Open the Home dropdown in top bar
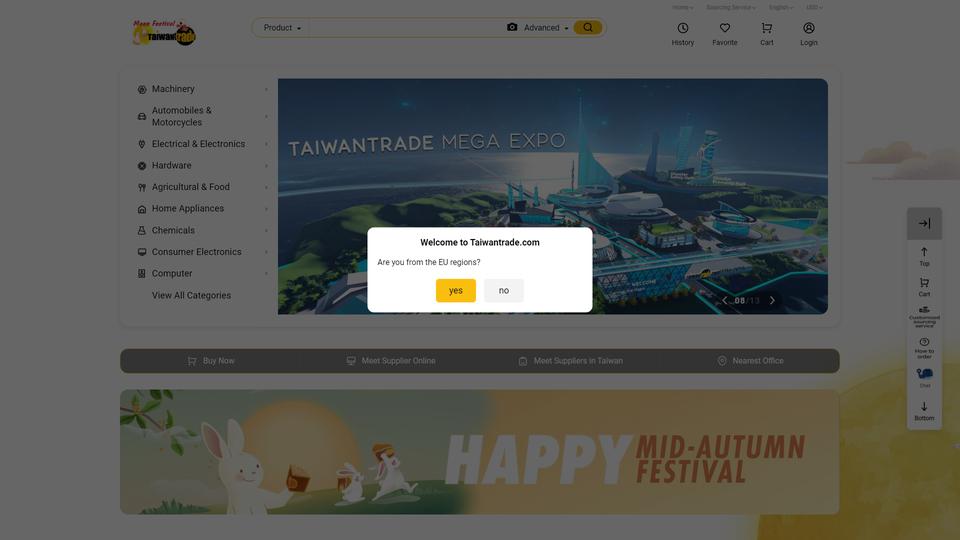The height and width of the screenshot is (540, 960). (682, 7)
